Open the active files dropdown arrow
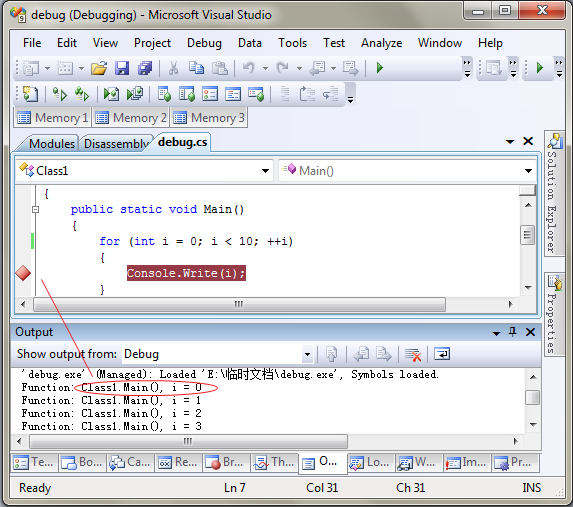The width and height of the screenshot is (573, 507). pyautogui.click(x=510, y=141)
